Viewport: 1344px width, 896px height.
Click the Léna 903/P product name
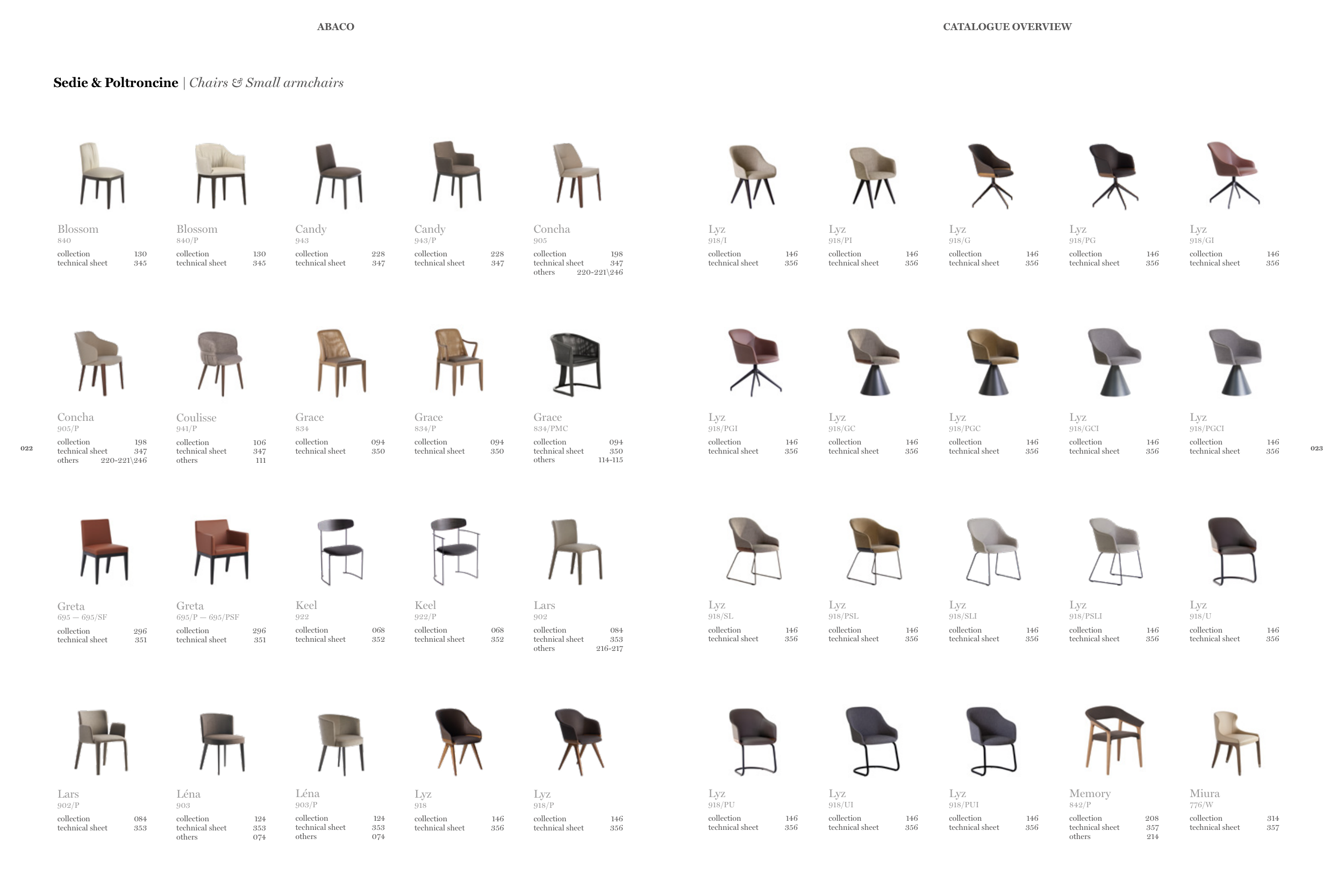pyautogui.click(x=308, y=793)
